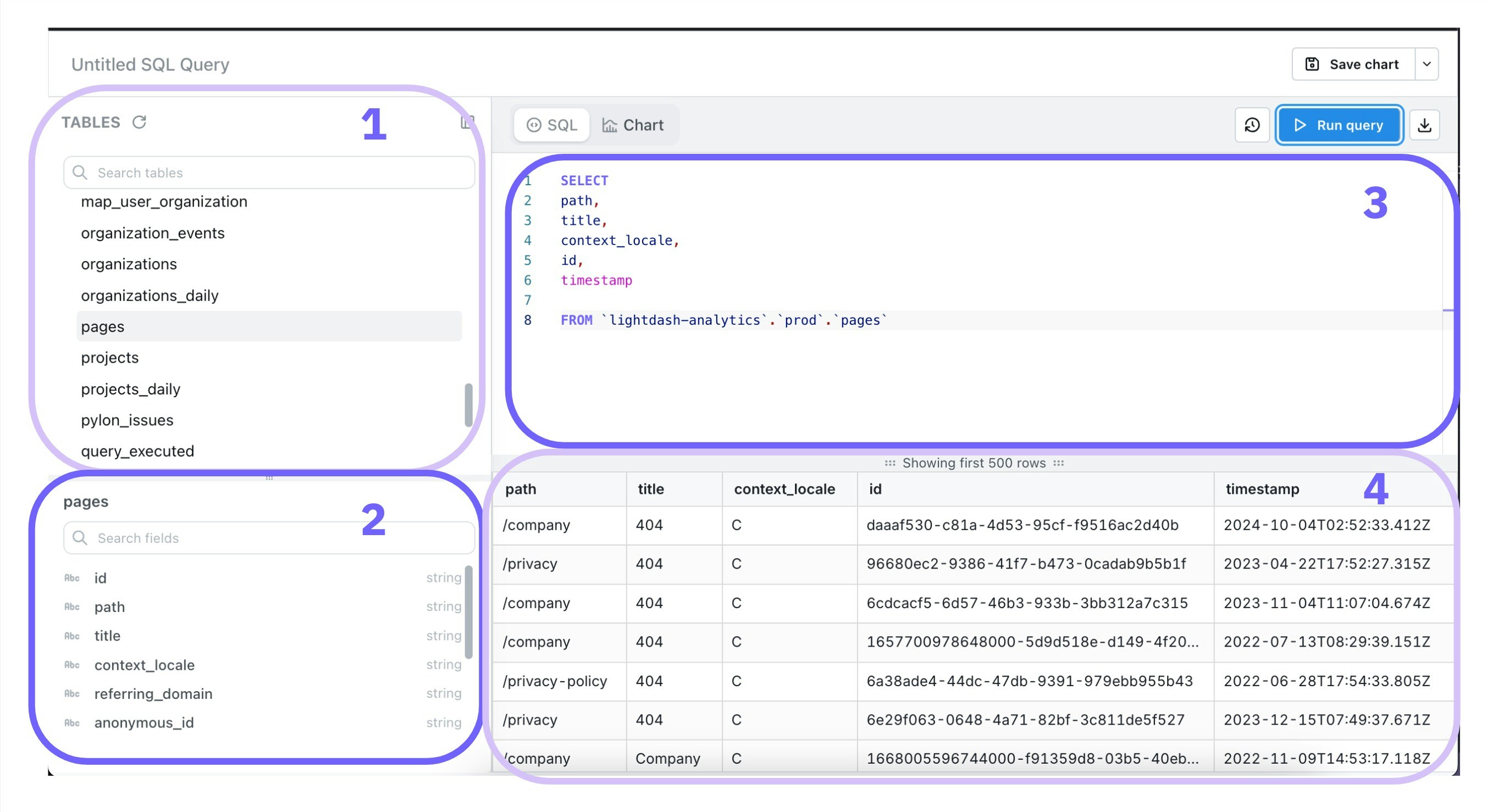
Task: Open query history
Action: 1252,125
